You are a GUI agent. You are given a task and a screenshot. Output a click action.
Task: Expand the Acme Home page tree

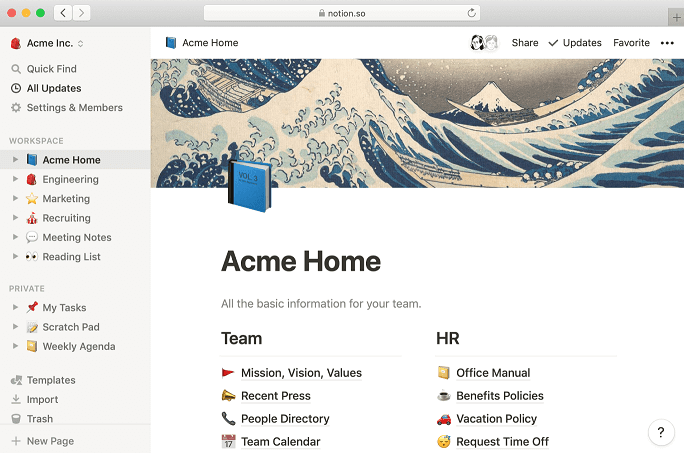15,160
